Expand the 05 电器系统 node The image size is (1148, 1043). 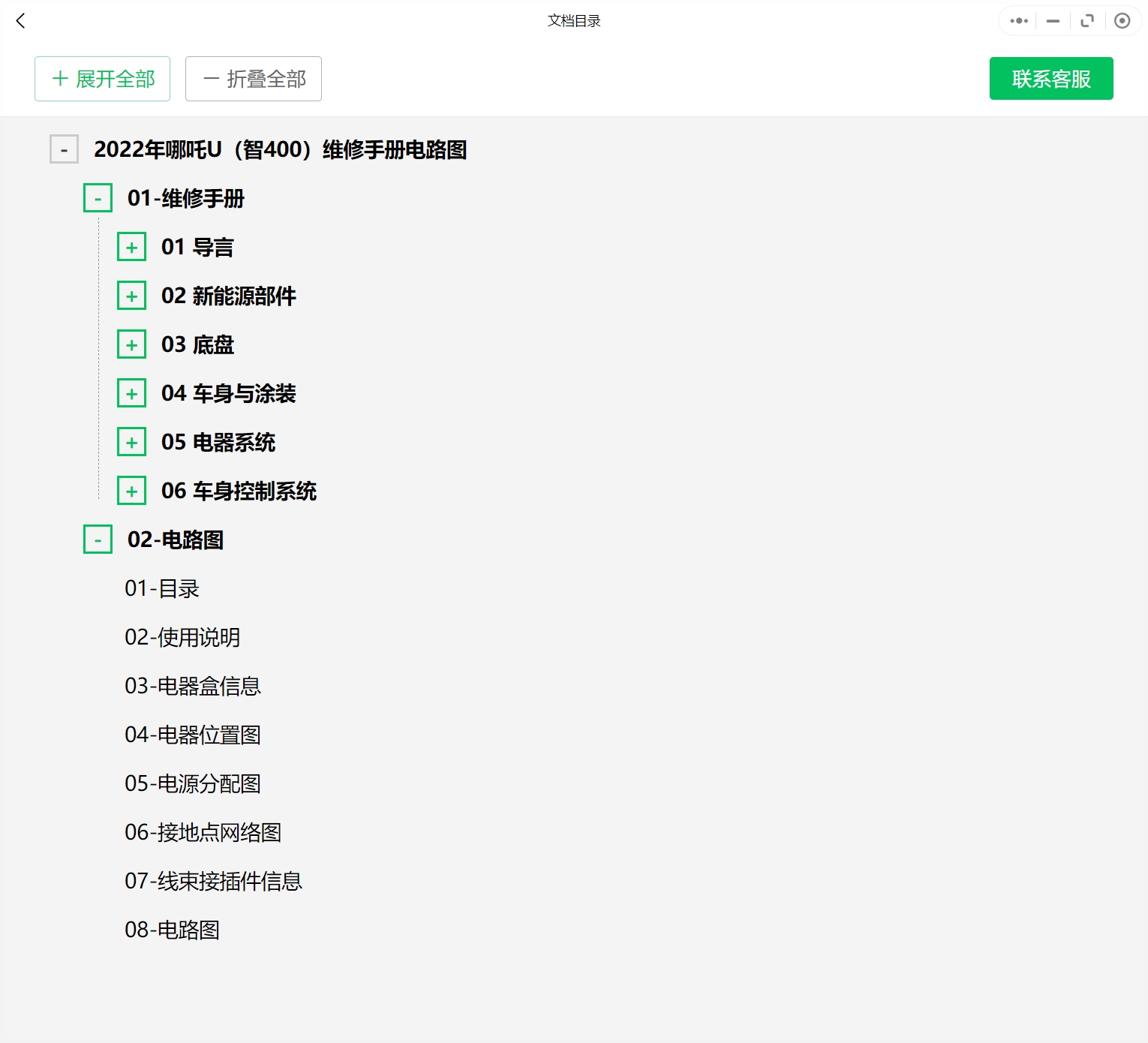pyautogui.click(x=131, y=442)
